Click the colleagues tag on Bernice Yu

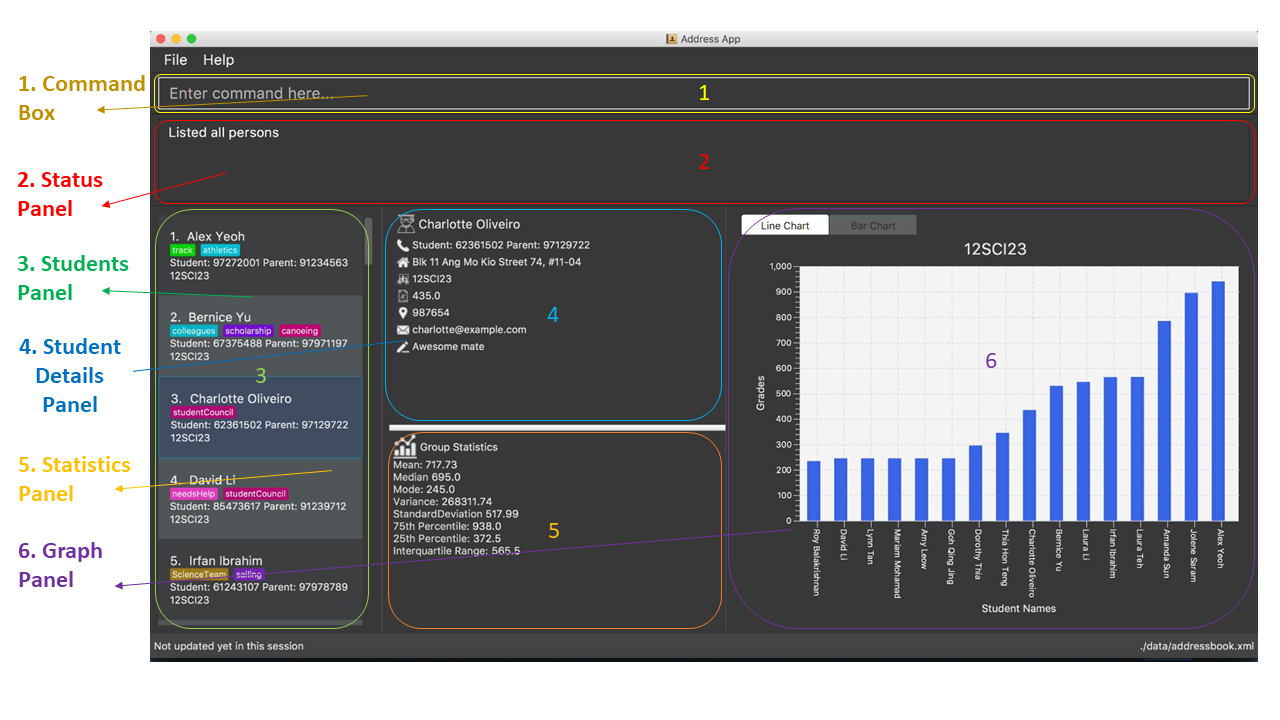pos(194,331)
